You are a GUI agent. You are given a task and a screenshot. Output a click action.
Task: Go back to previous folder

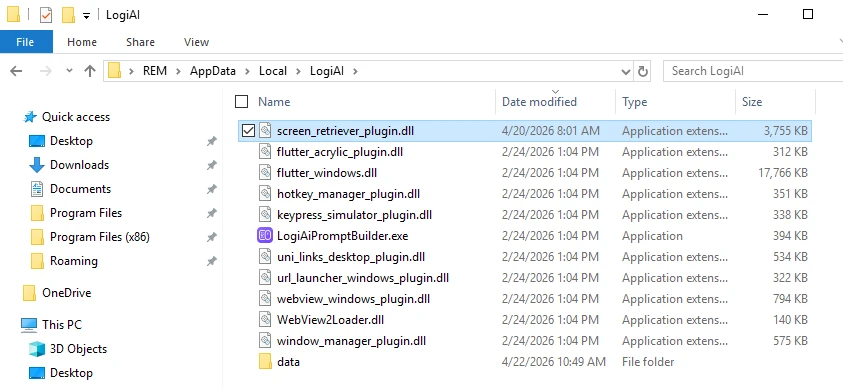click(16, 71)
